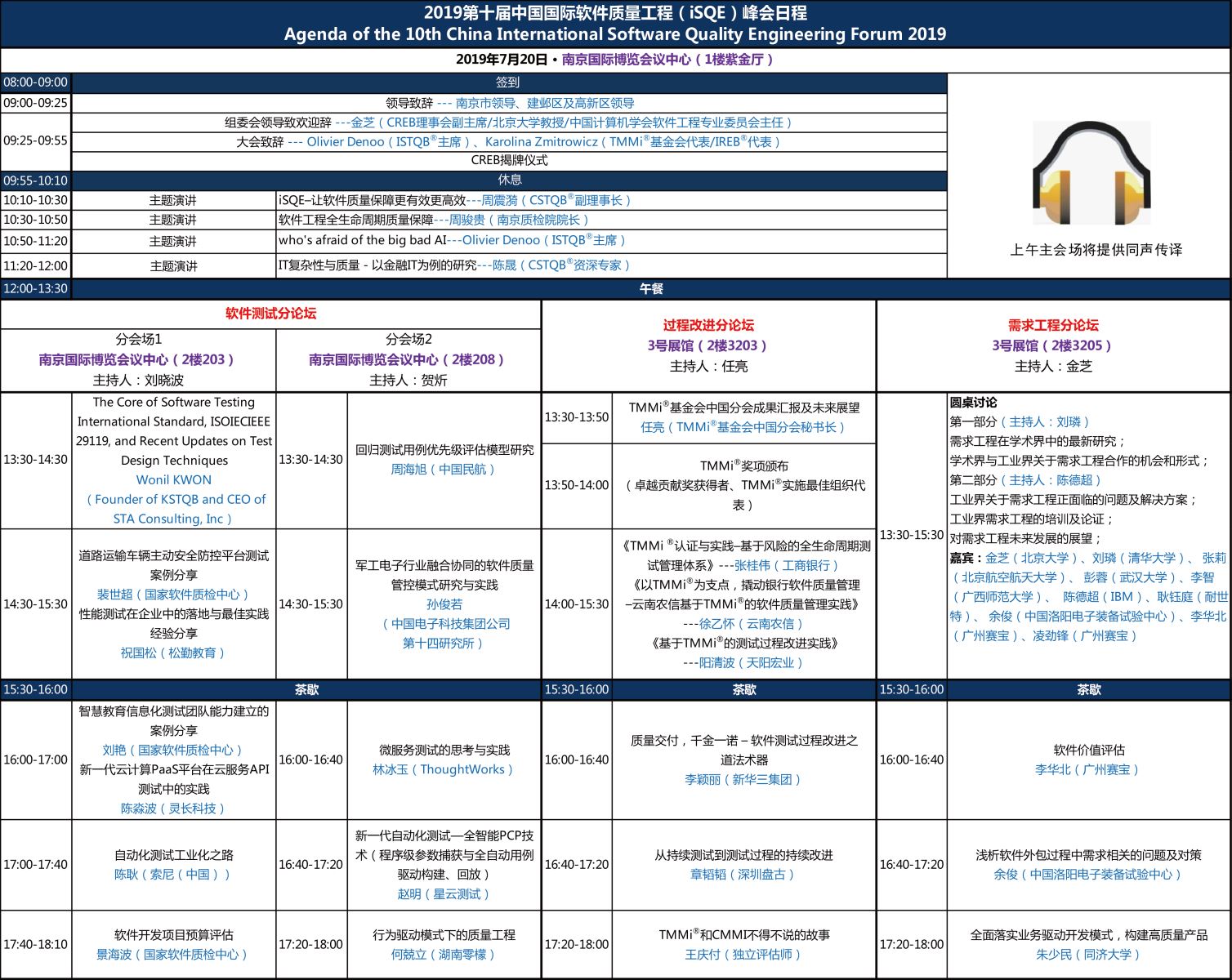Select "主持人：贺炘"
This screenshot has height=980, width=1232.
tap(409, 380)
